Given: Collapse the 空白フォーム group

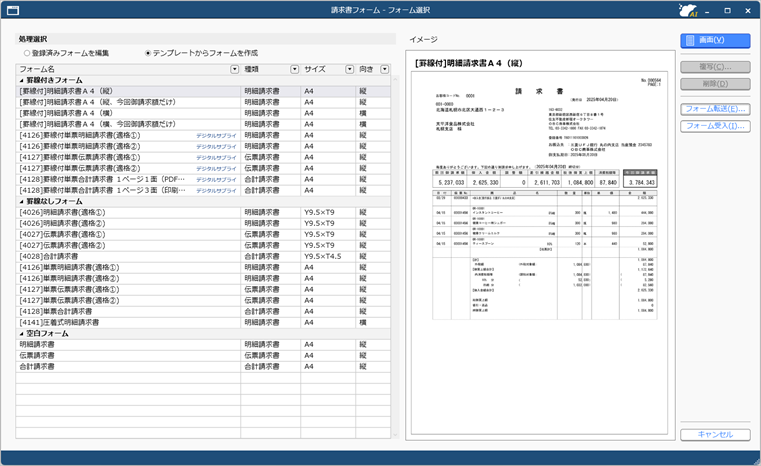Looking at the screenshot, I should 21,333.
